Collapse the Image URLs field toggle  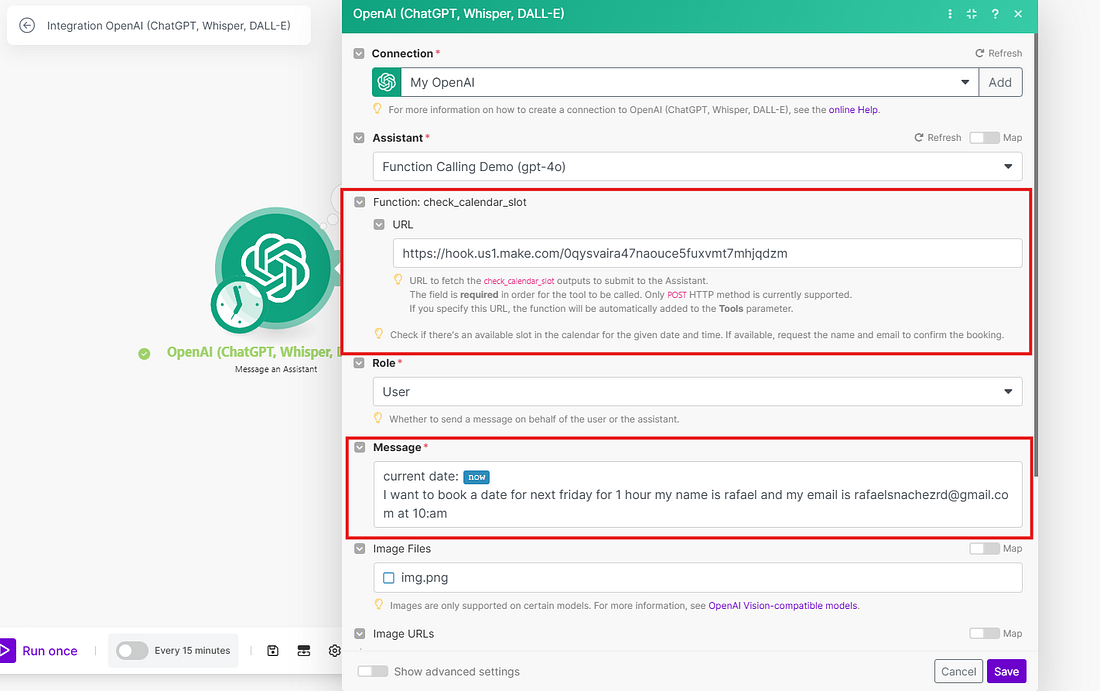[360, 633]
